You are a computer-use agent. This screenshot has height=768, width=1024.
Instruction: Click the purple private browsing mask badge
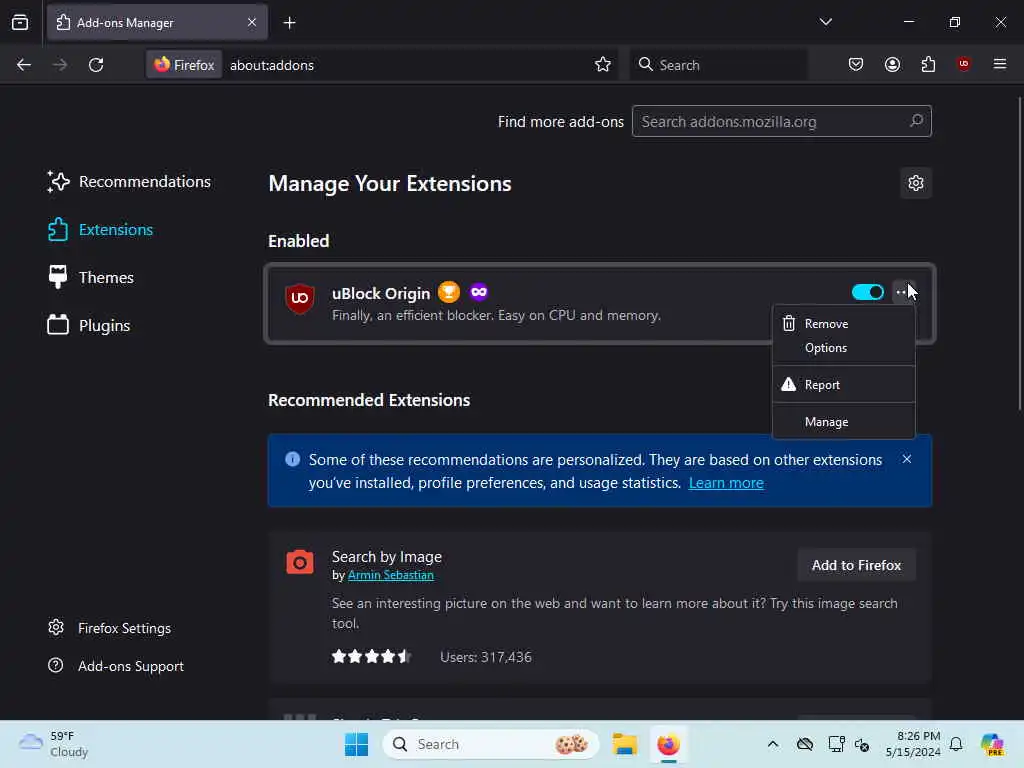tap(479, 292)
